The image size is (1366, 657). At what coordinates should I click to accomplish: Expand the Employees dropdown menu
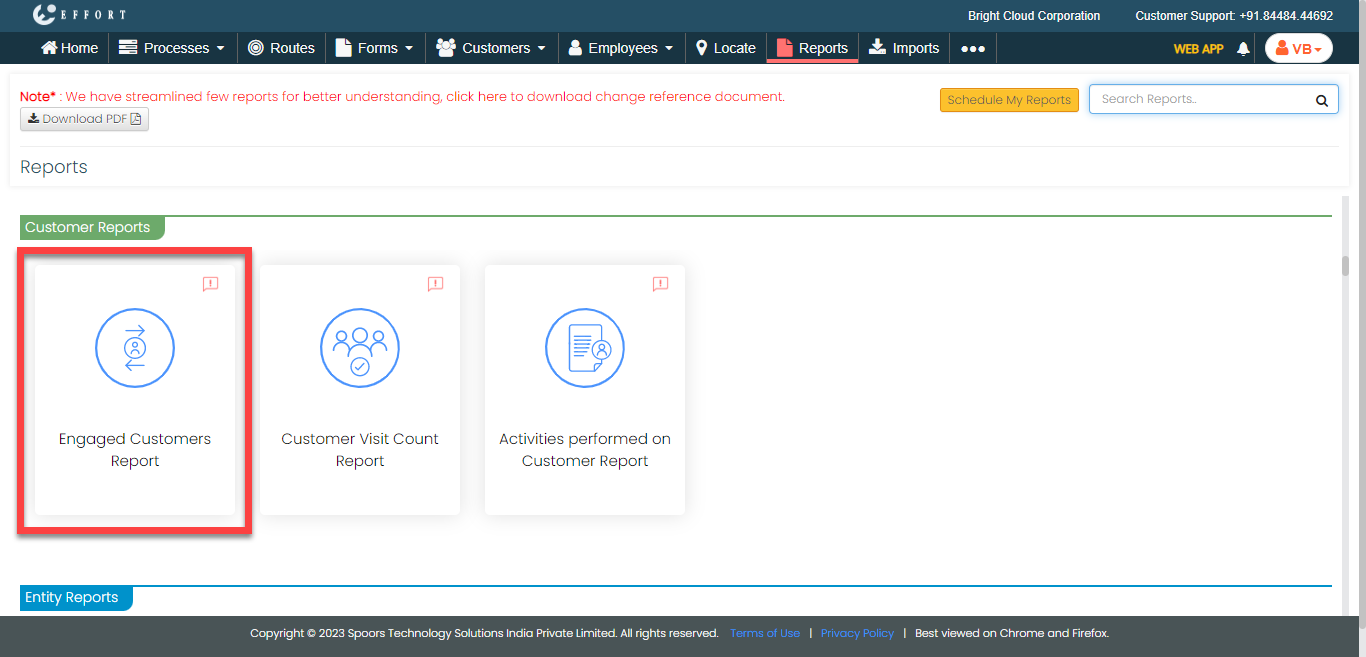[621, 48]
